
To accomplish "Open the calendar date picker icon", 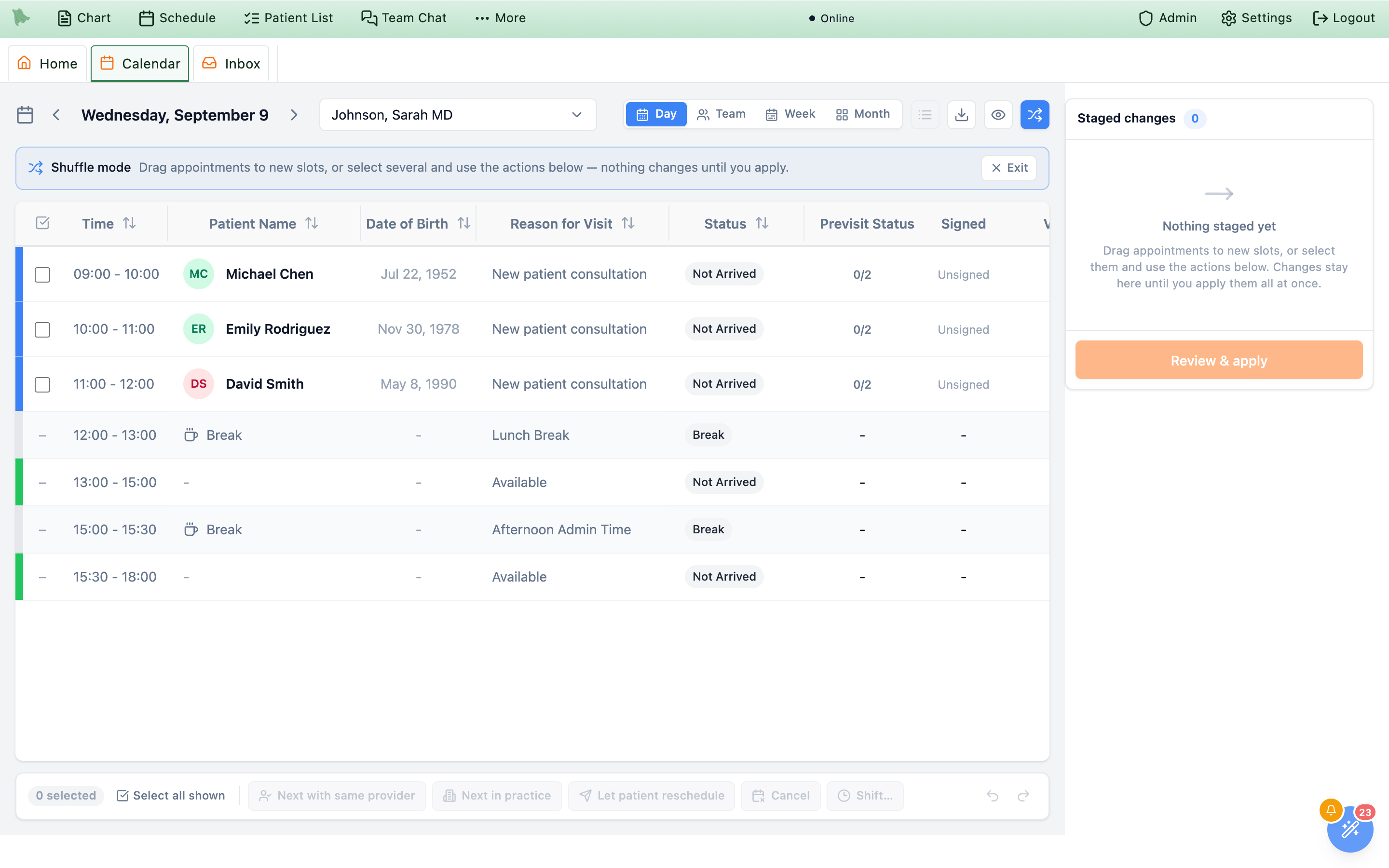I will (x=25, y=115).
